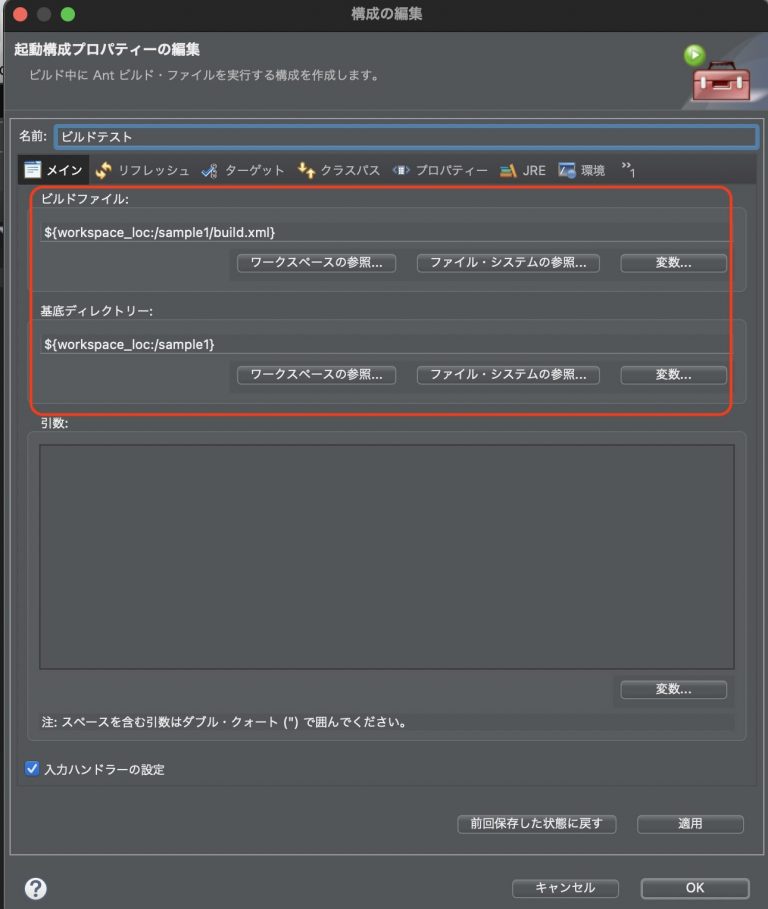Click the 適用 button
Image resolution: width=768 pixels, height=909 pixels.
click(x=690, y=824)
